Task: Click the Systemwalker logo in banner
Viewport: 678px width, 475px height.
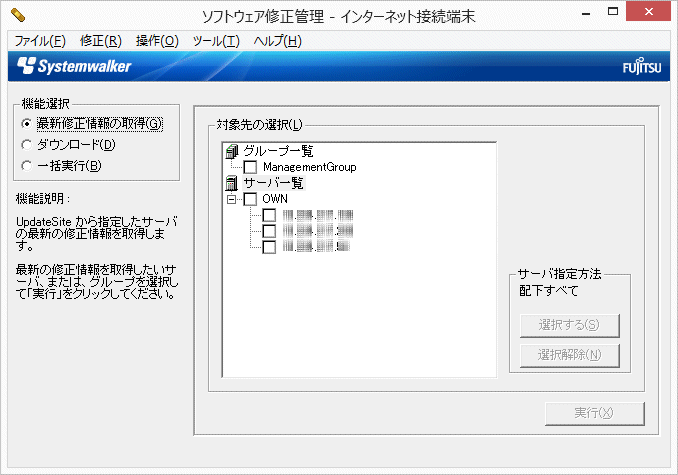Action: click(74, 66)
